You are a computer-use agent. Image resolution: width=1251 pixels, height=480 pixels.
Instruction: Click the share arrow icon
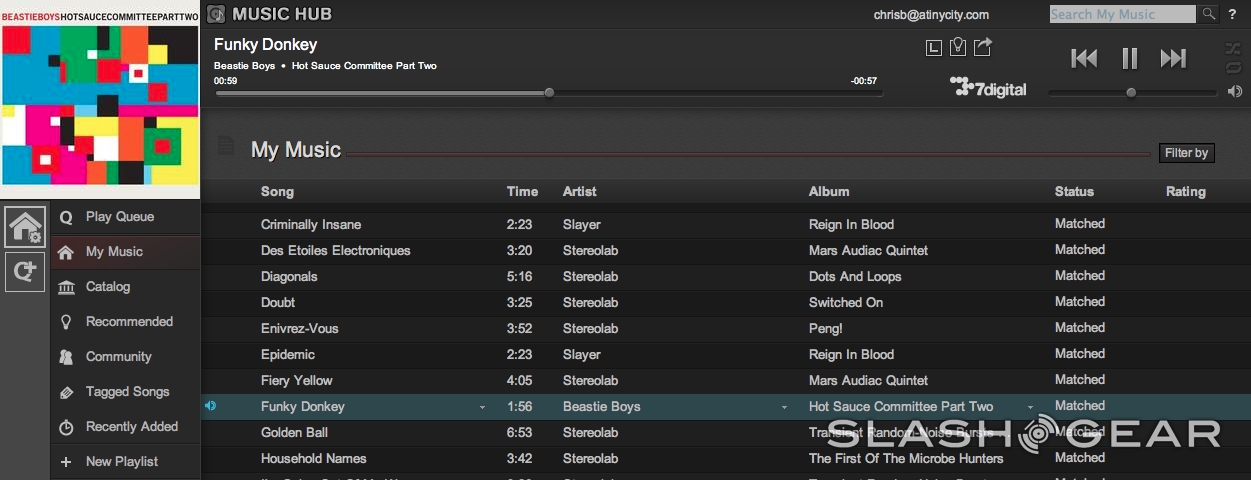(x=983, y=46)
